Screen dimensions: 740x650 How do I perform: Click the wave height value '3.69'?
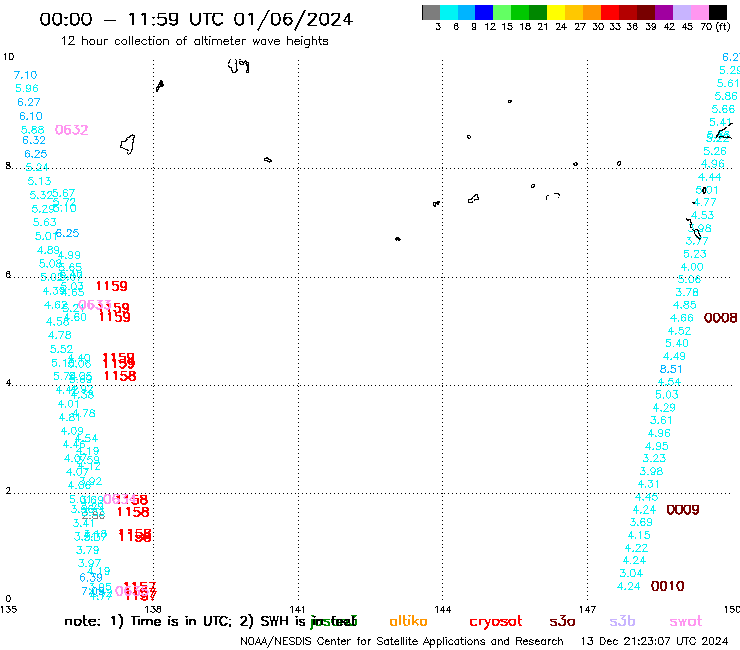point(641,523)
